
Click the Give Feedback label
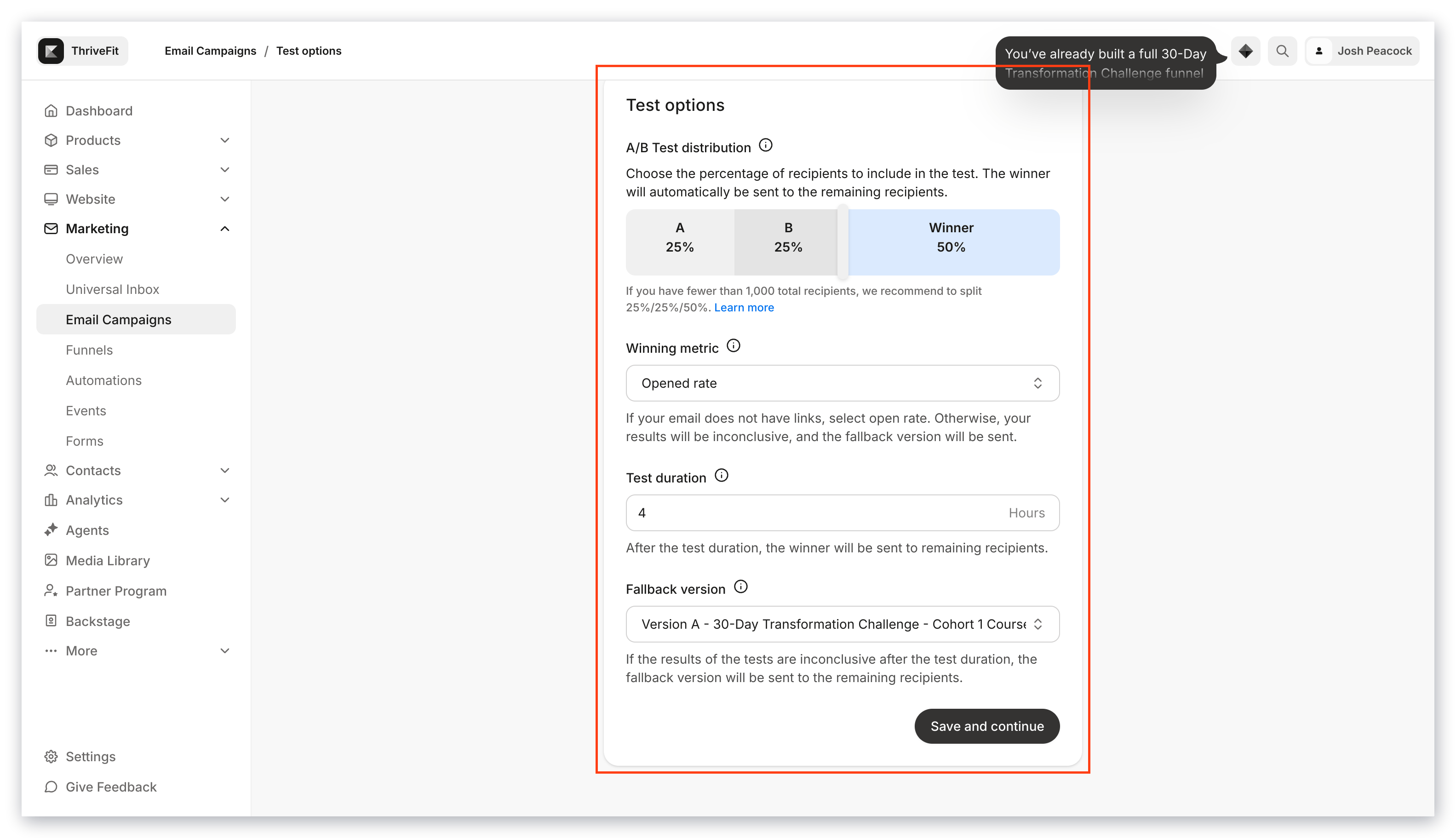(111, 787)
